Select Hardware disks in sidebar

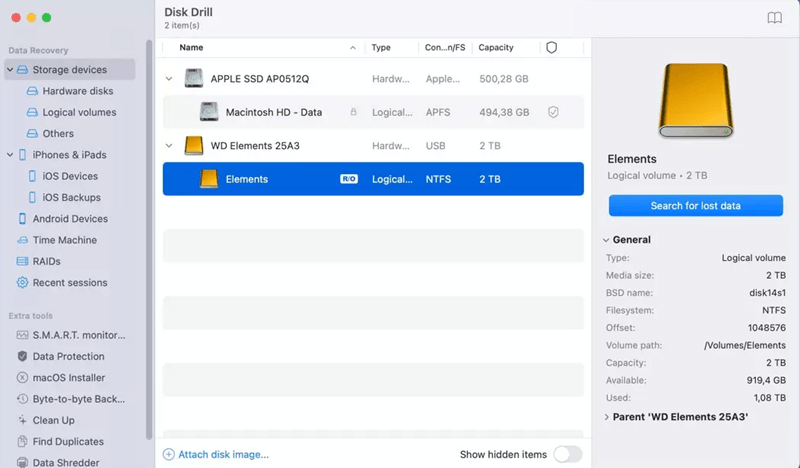[78, 91]
